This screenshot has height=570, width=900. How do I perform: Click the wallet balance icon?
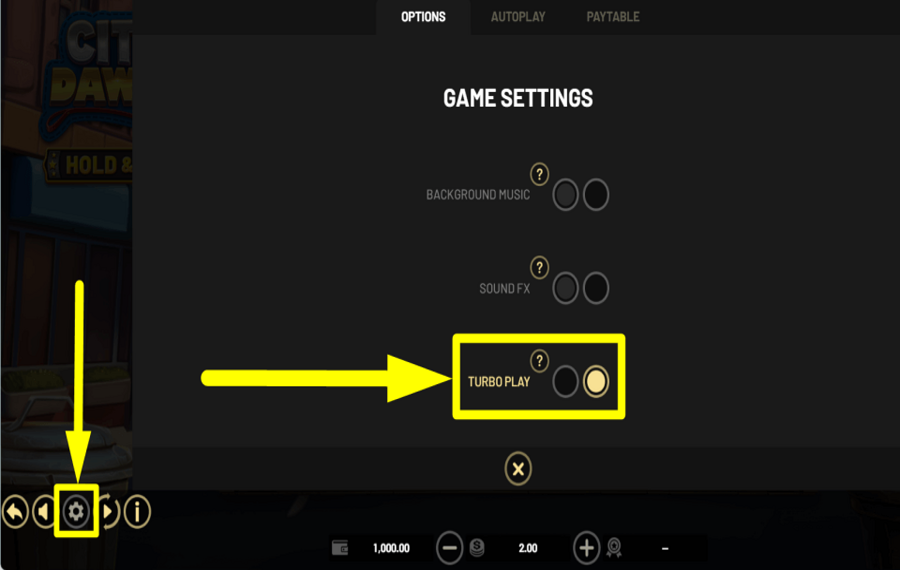(x=340, y=548)
